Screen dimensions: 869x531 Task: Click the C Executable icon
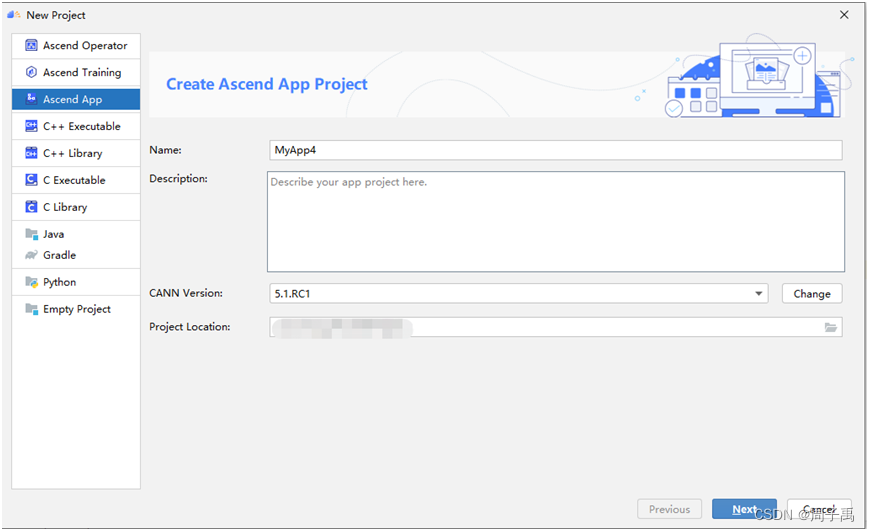pyautogui.click(x=32, y=180)
